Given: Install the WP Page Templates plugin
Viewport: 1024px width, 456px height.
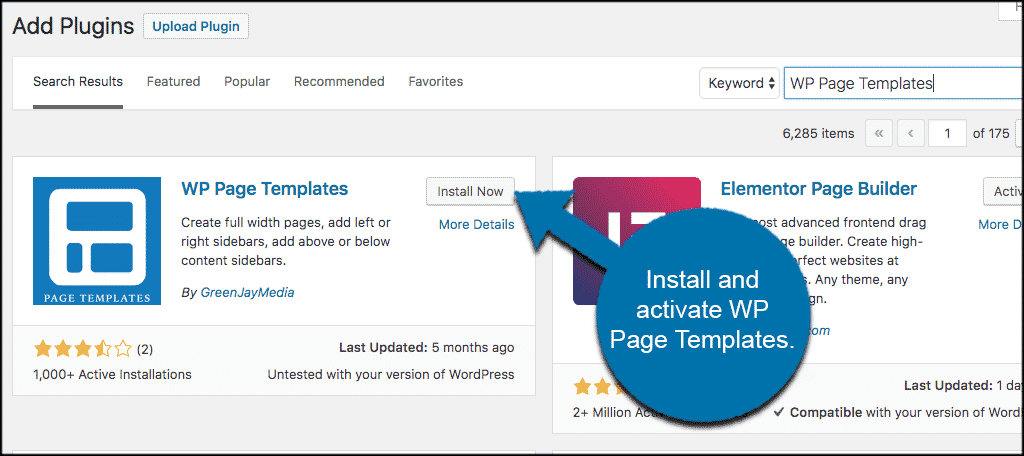Looking at the screenshot, I should pyautogui.click(x=470, y=191).
